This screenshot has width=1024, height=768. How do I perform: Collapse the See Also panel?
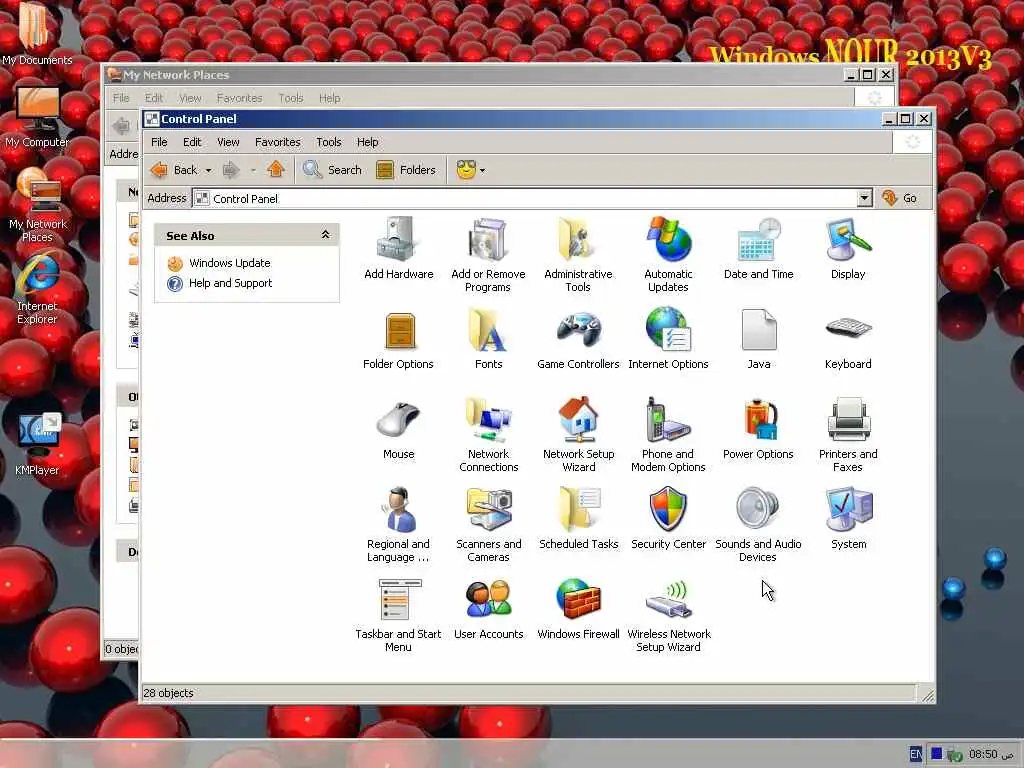[x=325, y=234]
